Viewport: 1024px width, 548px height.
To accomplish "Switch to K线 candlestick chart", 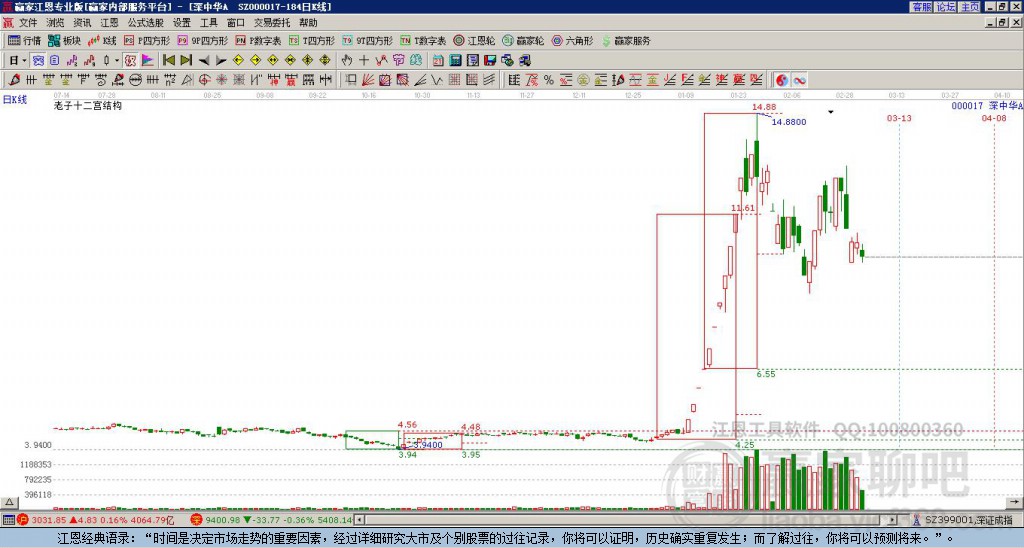I will click(101, 40).
